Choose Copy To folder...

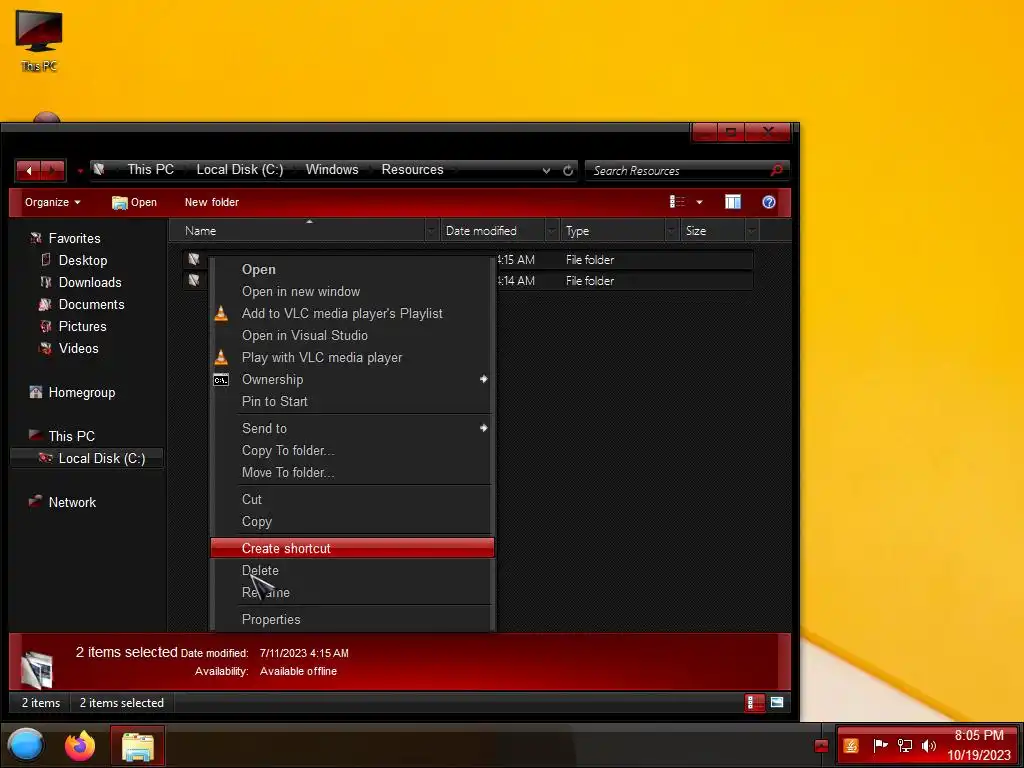pos(352,451)
